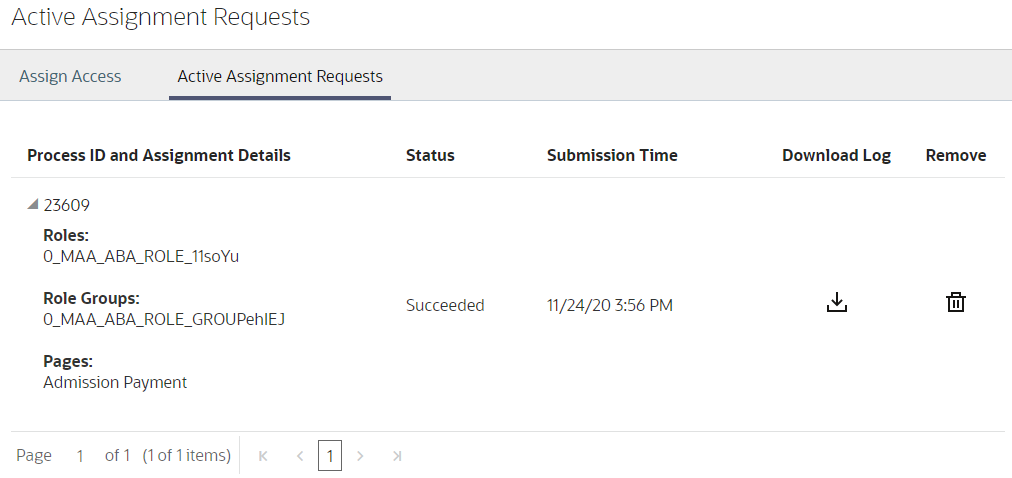This screenshot has width=1012, height=478.
Task: Click the Remove column header
Action: pyautogui.click(x=956, y=155)
